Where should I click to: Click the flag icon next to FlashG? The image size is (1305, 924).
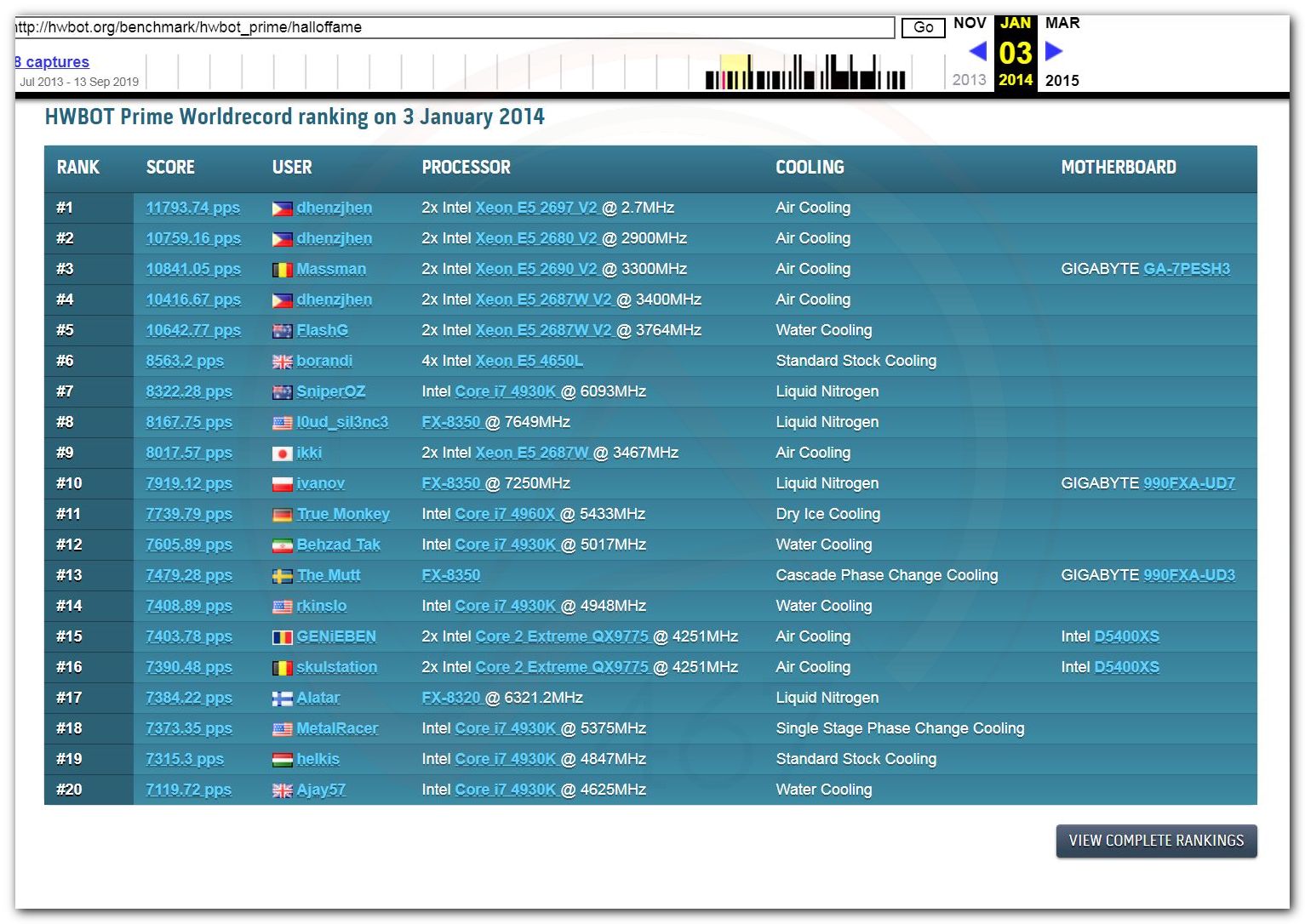point(282,331)
